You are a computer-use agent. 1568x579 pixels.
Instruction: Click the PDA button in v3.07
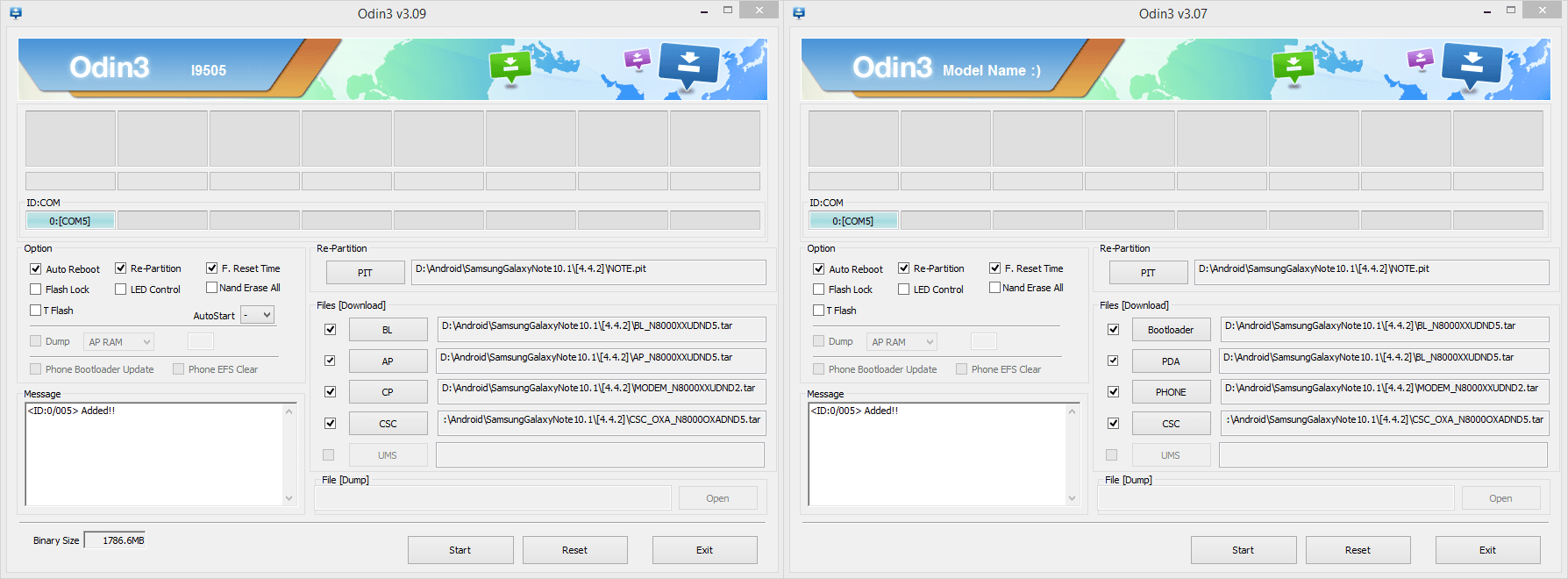click(x=1172, y=361)
